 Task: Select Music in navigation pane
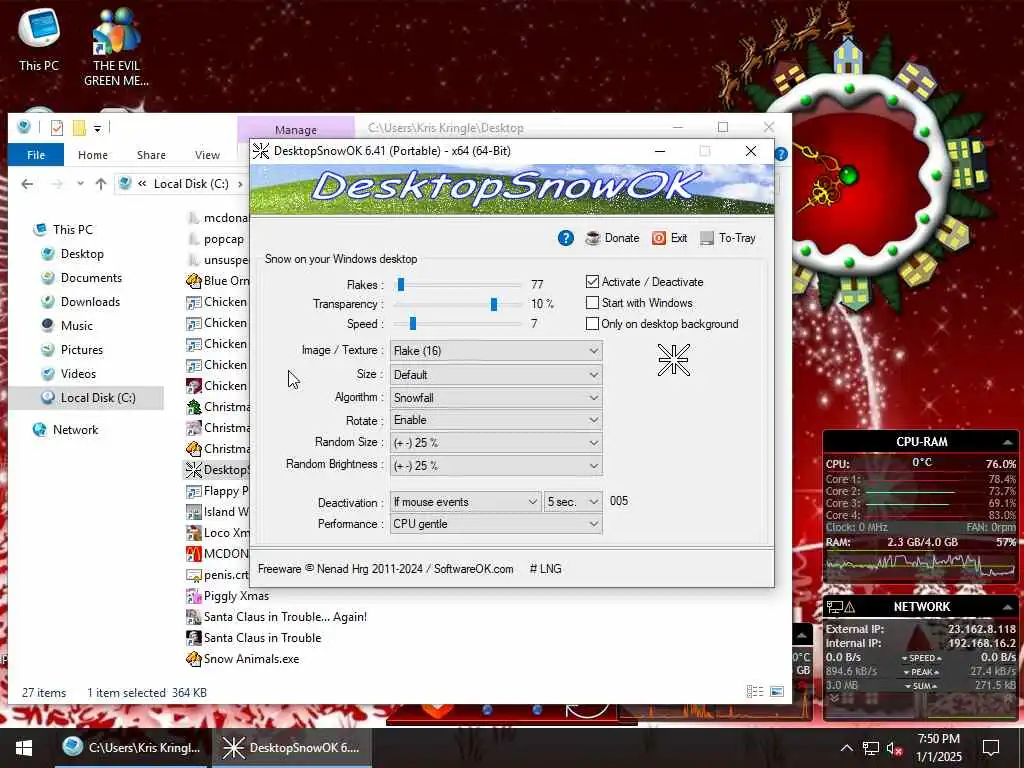coord(76,325)
